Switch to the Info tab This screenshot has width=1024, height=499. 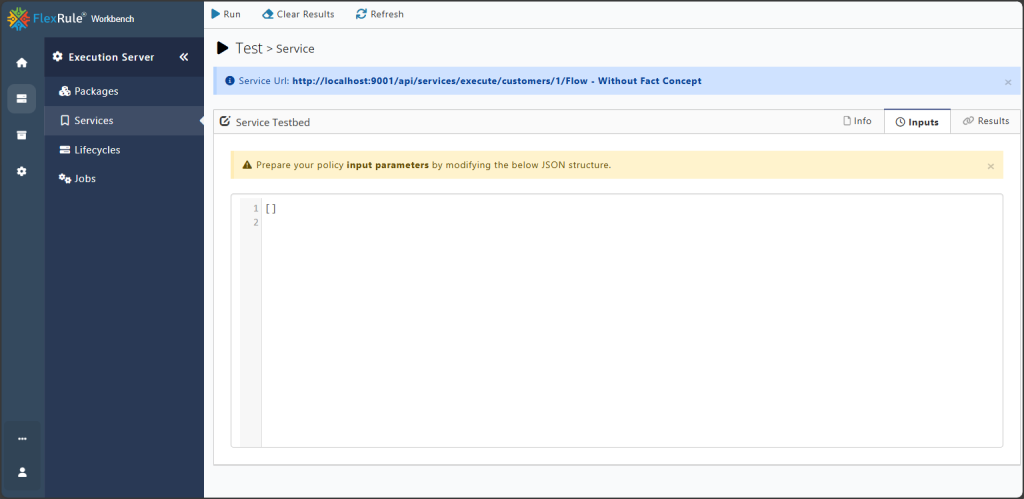click(x=857, y=121)
